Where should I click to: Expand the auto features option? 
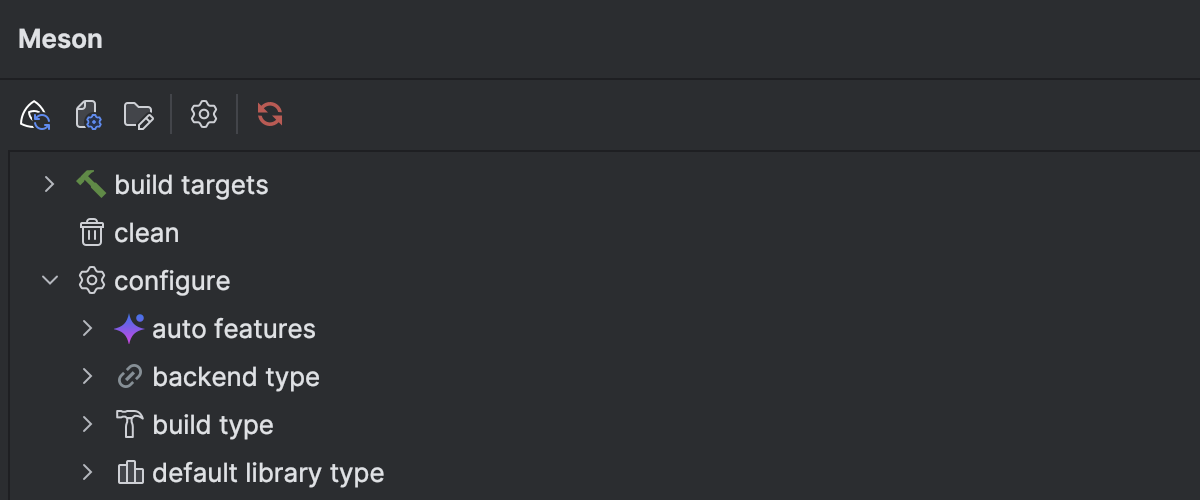[87, 328]
